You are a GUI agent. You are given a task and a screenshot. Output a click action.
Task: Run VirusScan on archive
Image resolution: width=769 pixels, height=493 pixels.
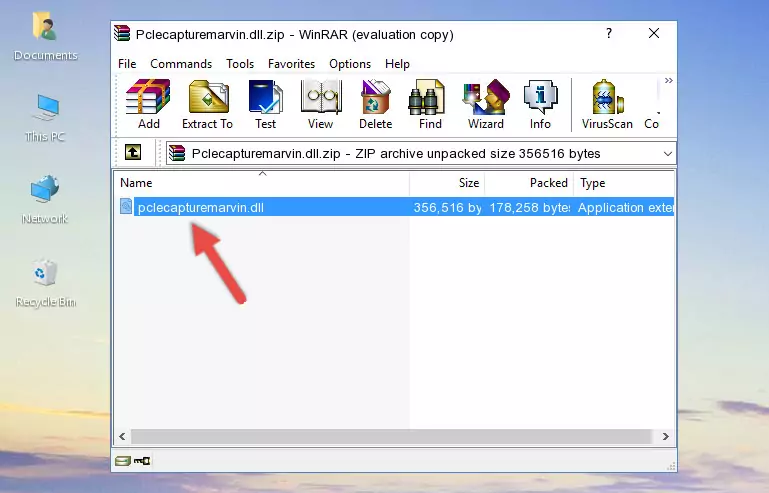pyautogui.click(x=607, y=104)
